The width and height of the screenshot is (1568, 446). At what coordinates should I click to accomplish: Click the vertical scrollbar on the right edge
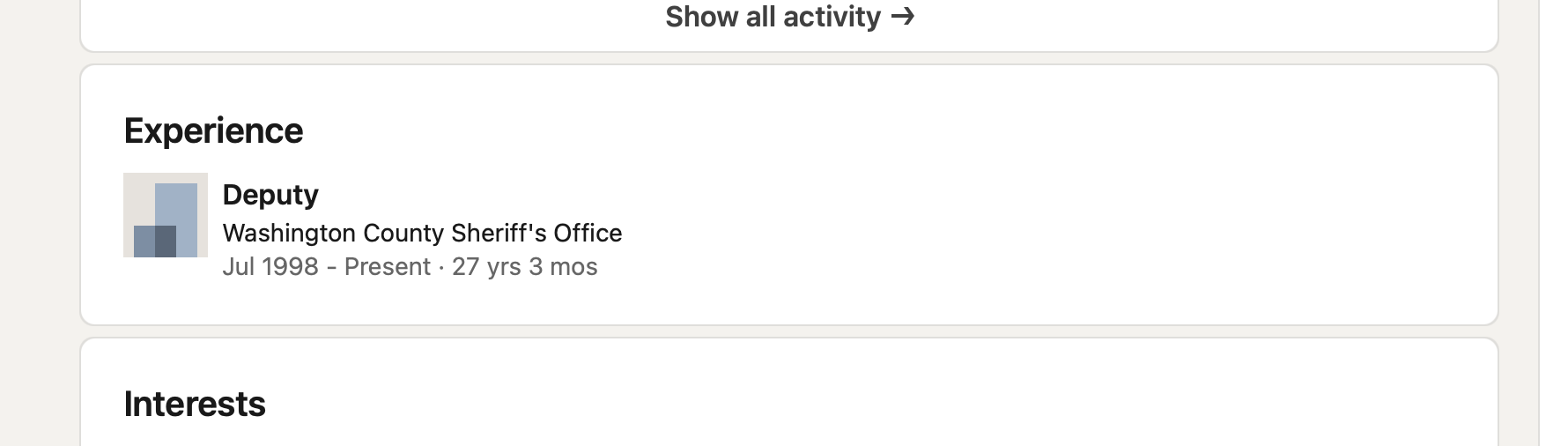[1553, 223]
